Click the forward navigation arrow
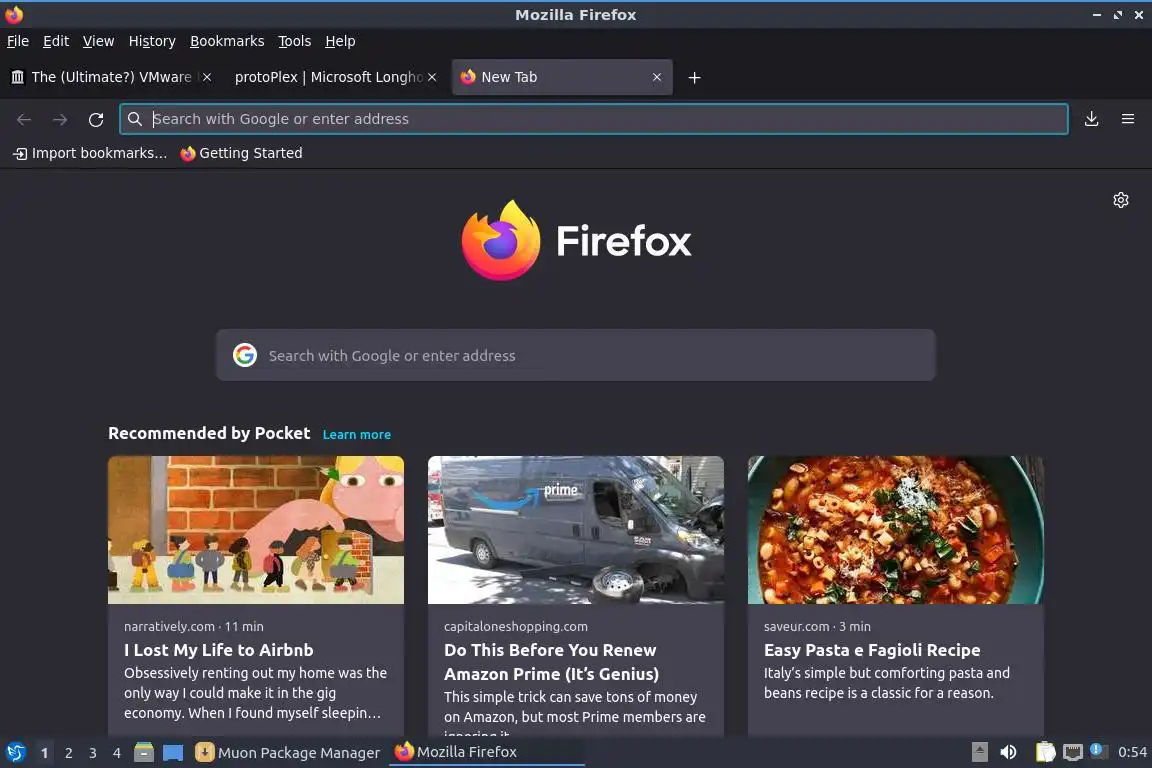 (60, 119)
